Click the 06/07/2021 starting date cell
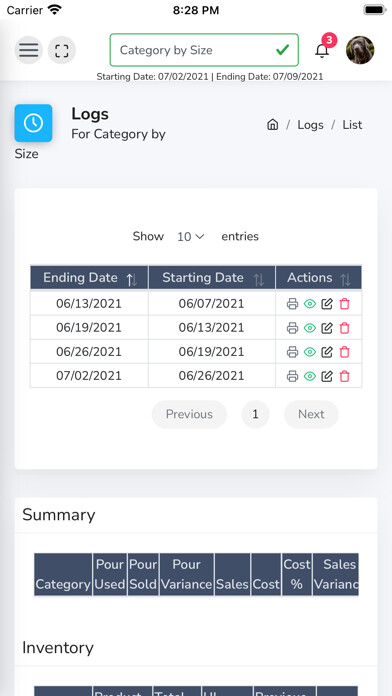This screenshot has height=696, width=392. [x=211, y=304]
